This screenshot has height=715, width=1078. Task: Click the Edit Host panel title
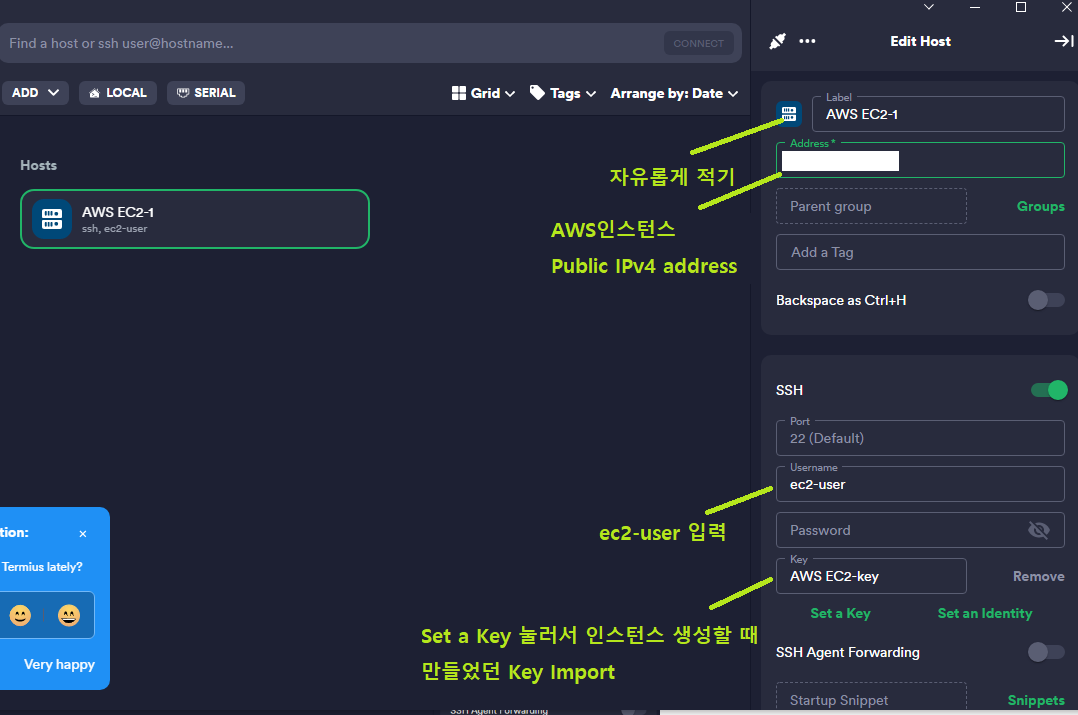pos(920,41)
